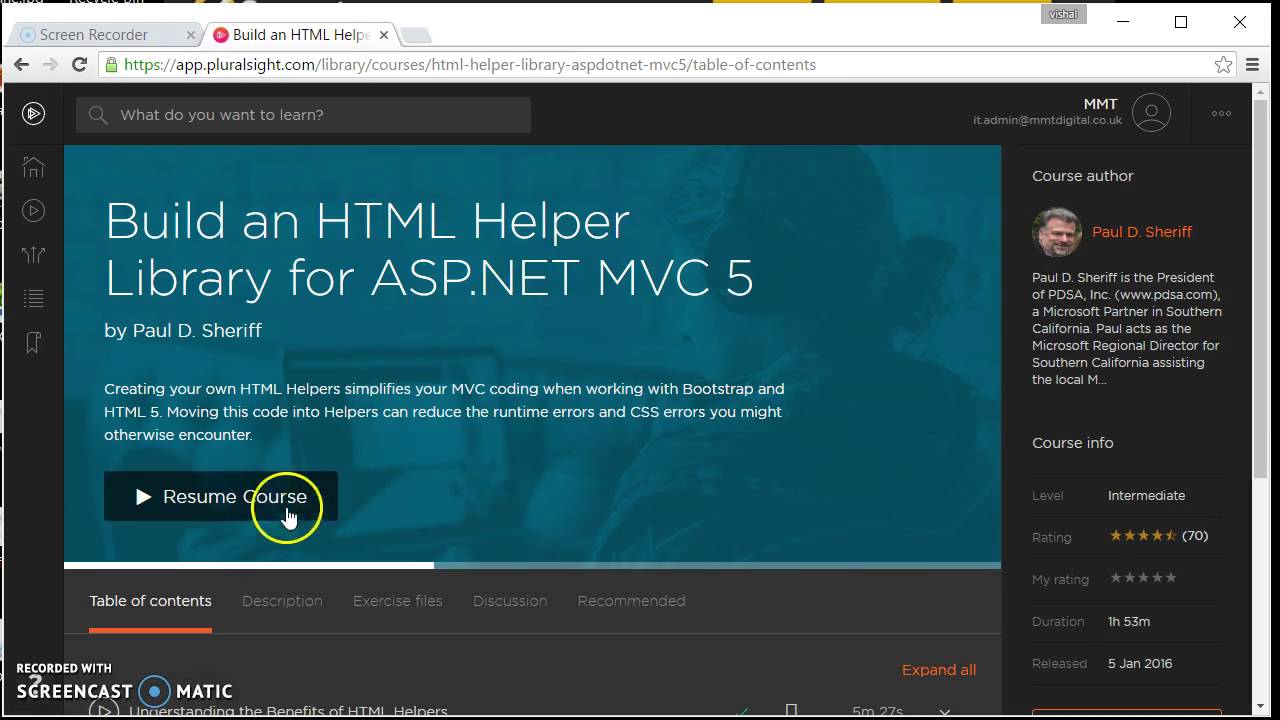Screen dimensions: 1280x720
Task: Bookmark this page with the star icon
Action: point(1223,64)
